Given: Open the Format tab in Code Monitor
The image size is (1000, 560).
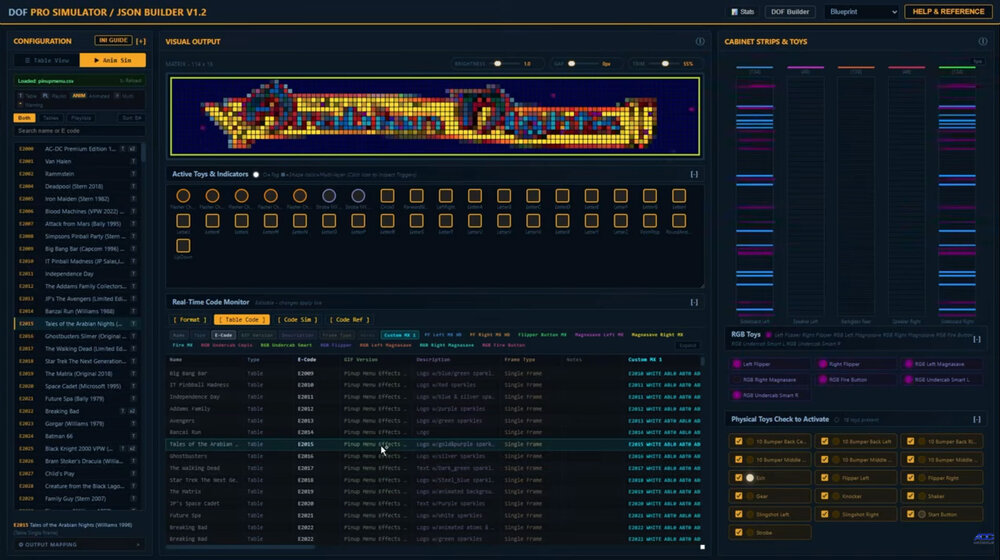Looking at the screenshot, I should click(190, 320).
